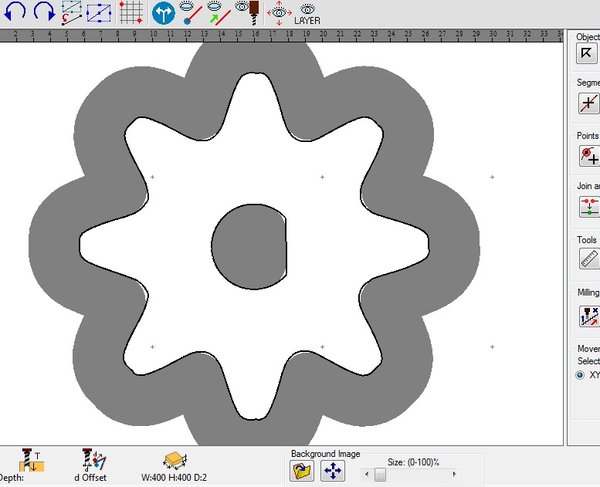Click the blue fork-direction arrows icon
This screenshot has width=600, height=487.
coord(163,13)
